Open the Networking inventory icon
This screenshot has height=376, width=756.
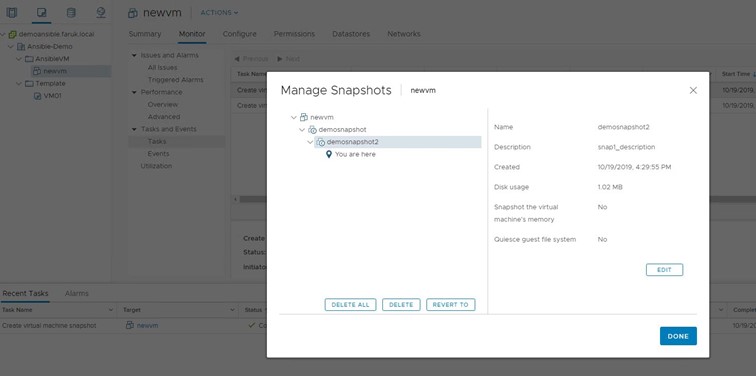click(100, 13)
